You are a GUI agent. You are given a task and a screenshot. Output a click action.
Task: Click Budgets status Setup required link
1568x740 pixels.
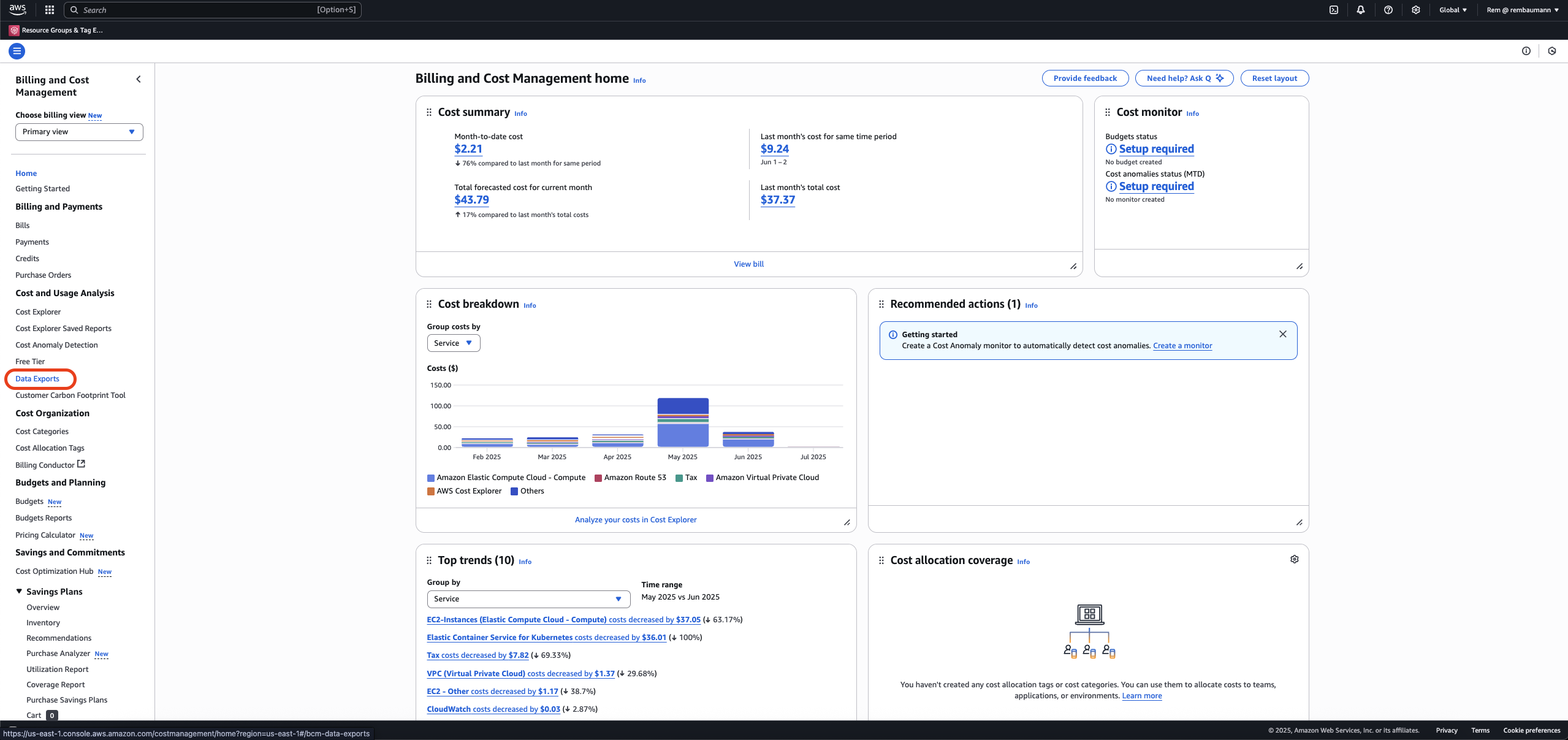coord(1156,149)
